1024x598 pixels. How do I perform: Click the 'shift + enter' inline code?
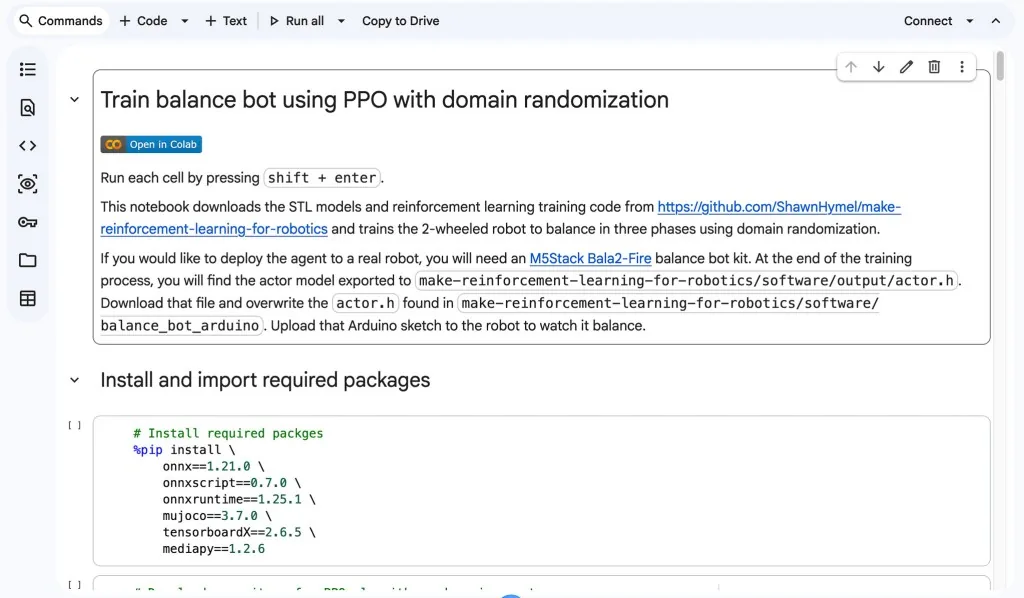(322, 178)
